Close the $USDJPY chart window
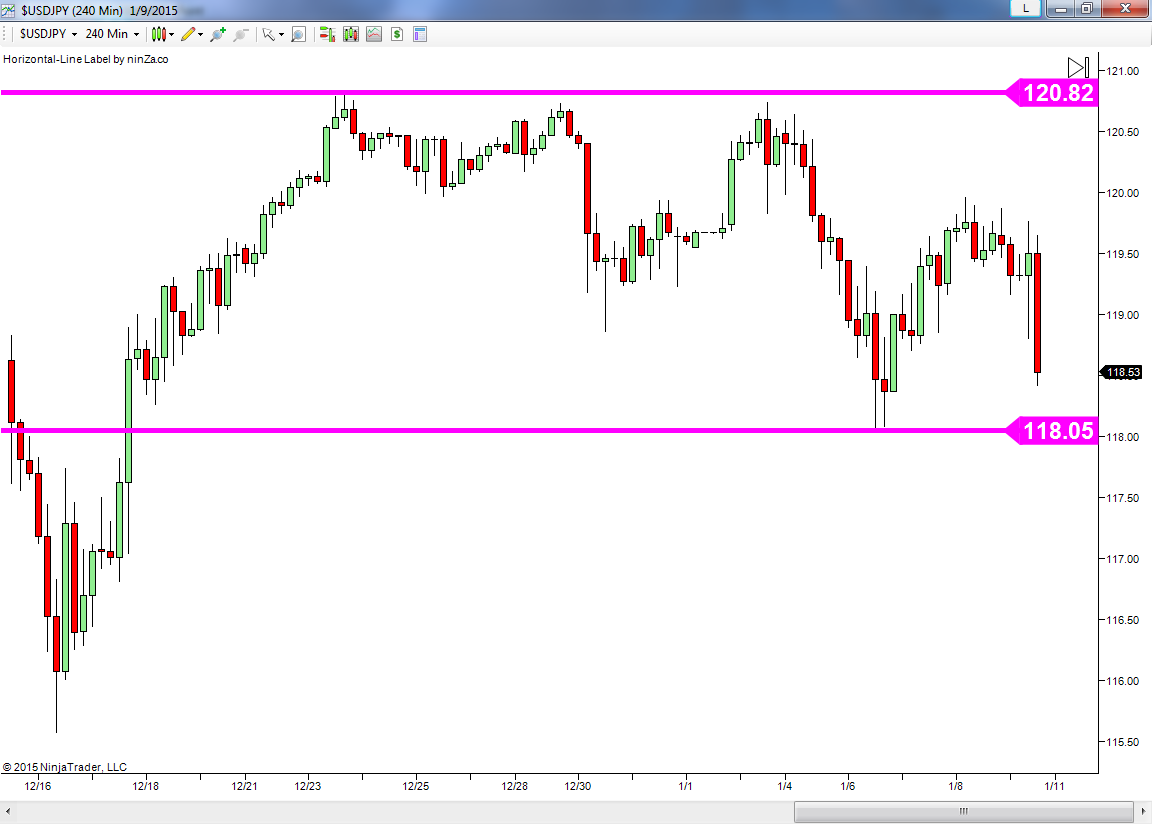1152x824 pixels. 1125,9
